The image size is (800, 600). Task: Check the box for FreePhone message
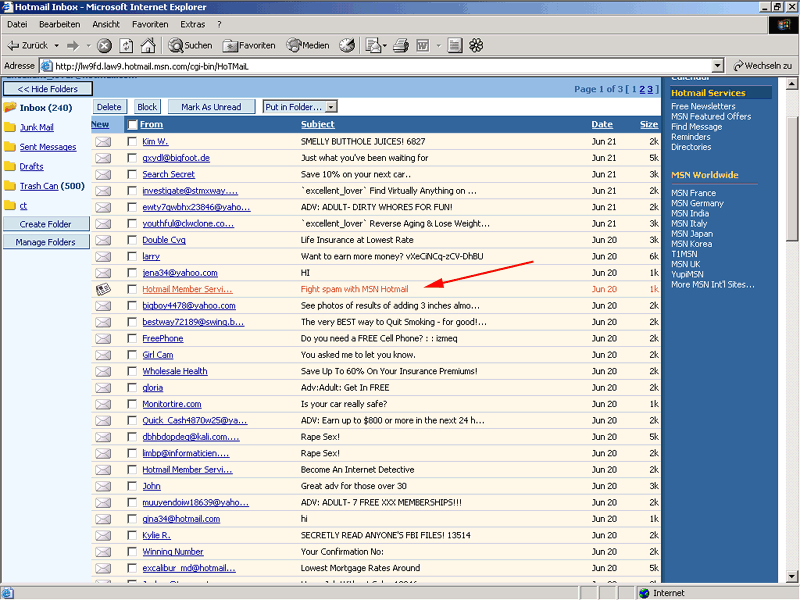click(132, 338)
